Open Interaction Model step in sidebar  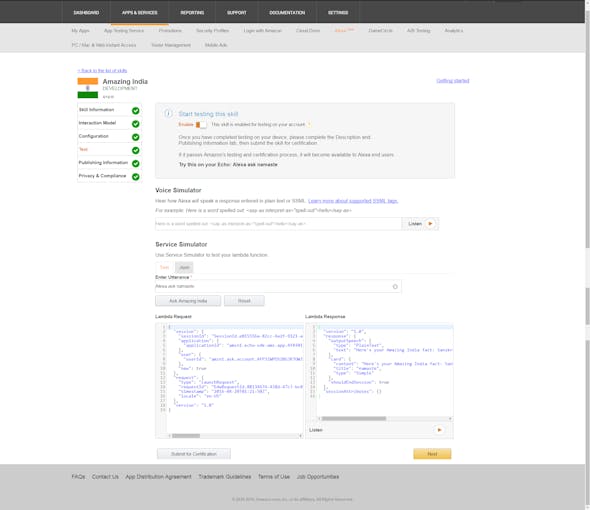[x=97, y=123]
